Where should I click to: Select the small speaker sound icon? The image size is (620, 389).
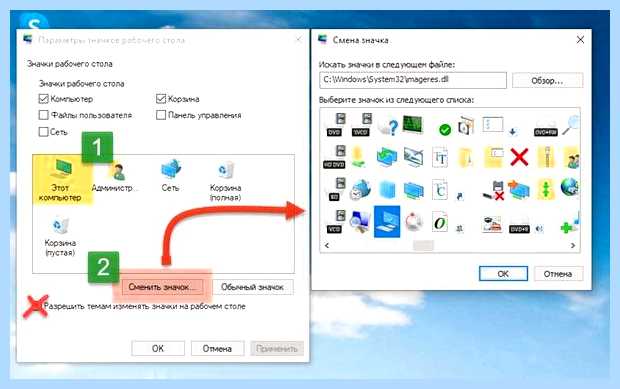pos(539,228)
